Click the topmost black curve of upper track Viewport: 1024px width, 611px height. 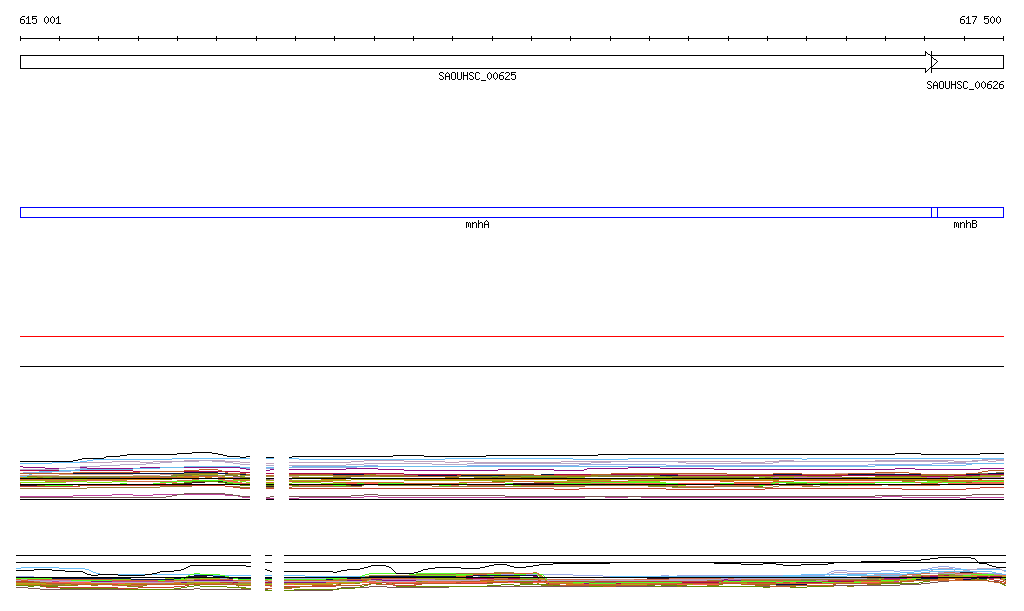tap(200, 453)
